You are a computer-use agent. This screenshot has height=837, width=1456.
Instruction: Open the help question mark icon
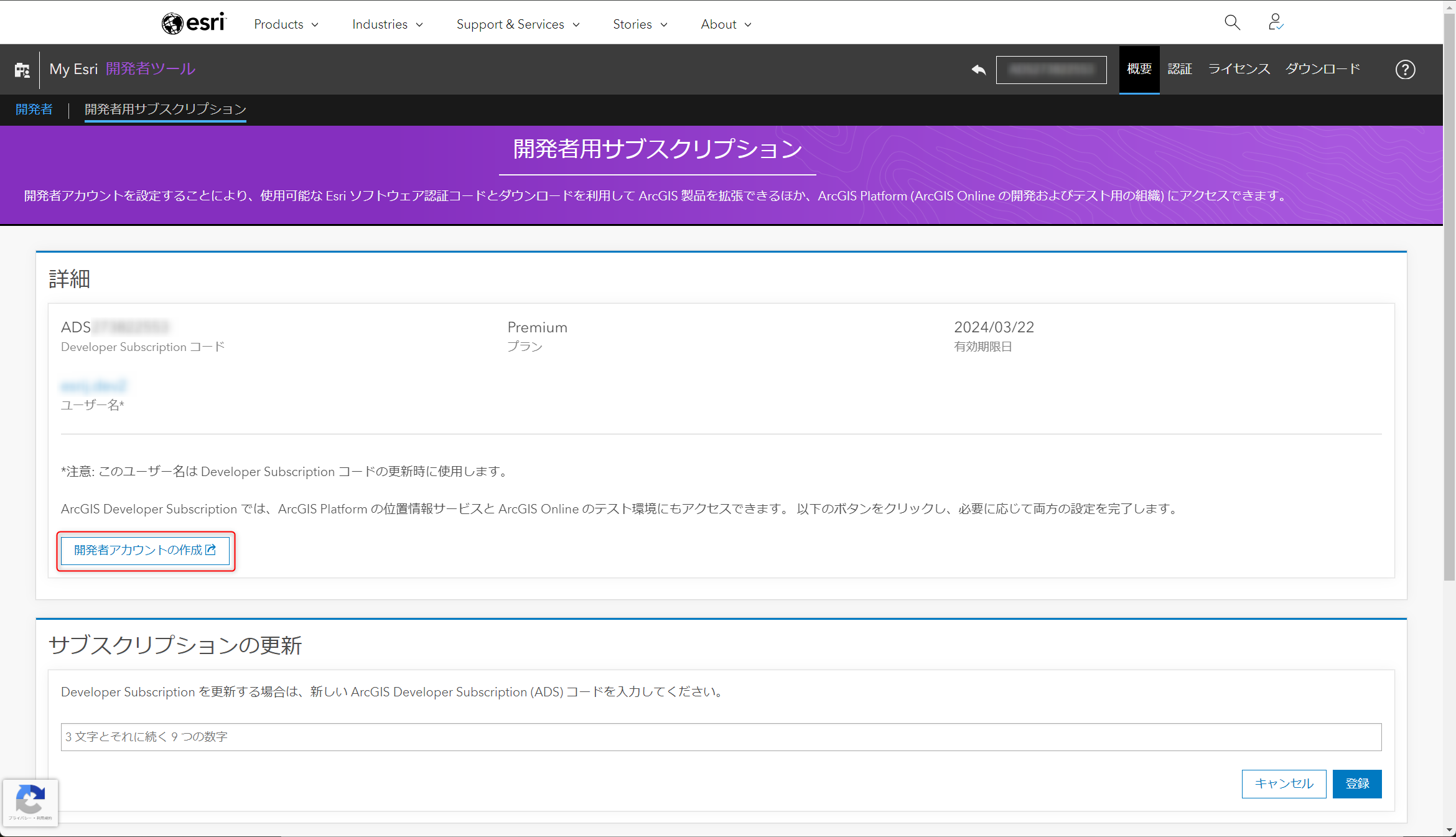click(1405, 70)
